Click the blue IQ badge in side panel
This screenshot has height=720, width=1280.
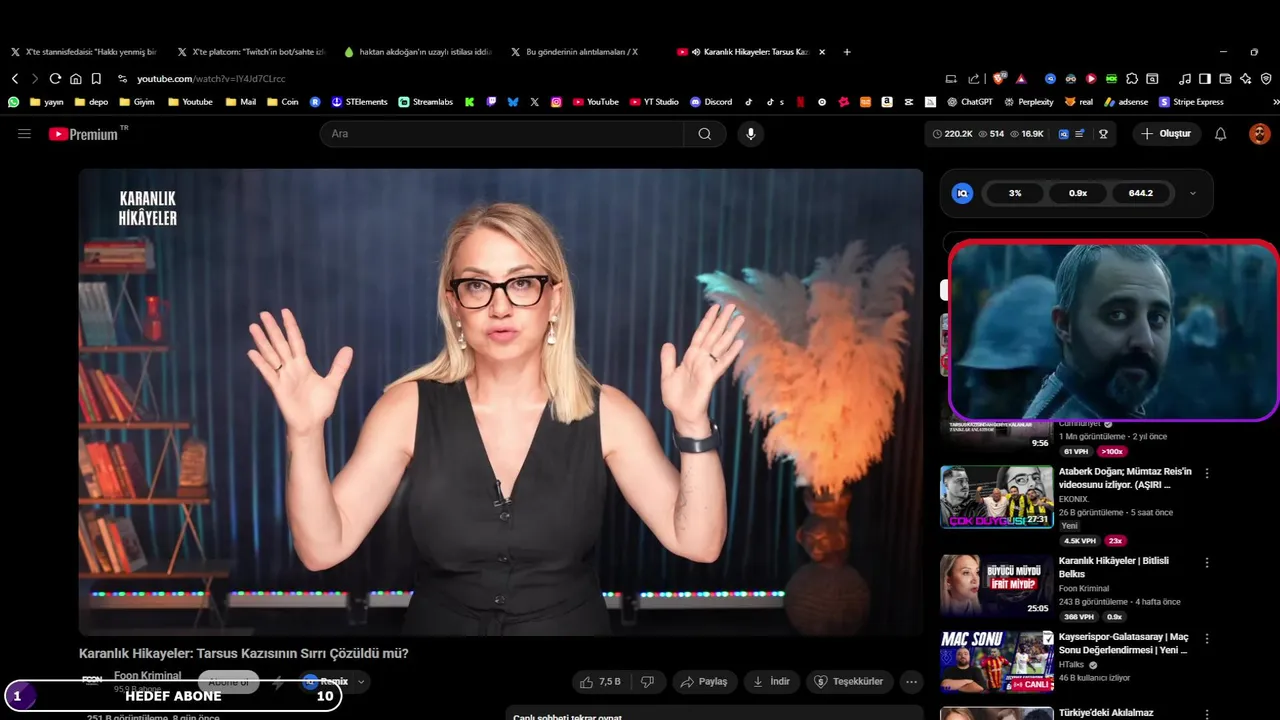pos(962,193)
